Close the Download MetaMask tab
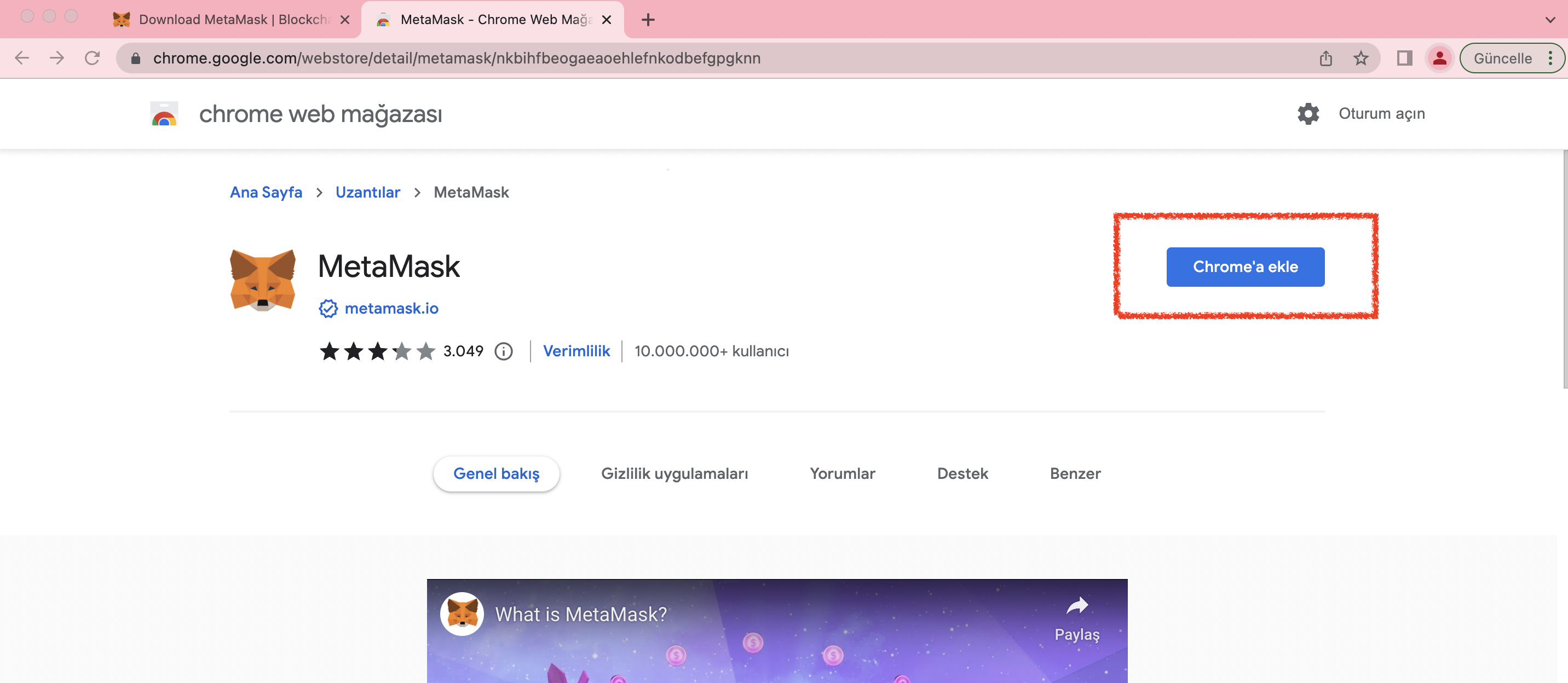This screenshot has height=683, width=1568. point(345,20)
